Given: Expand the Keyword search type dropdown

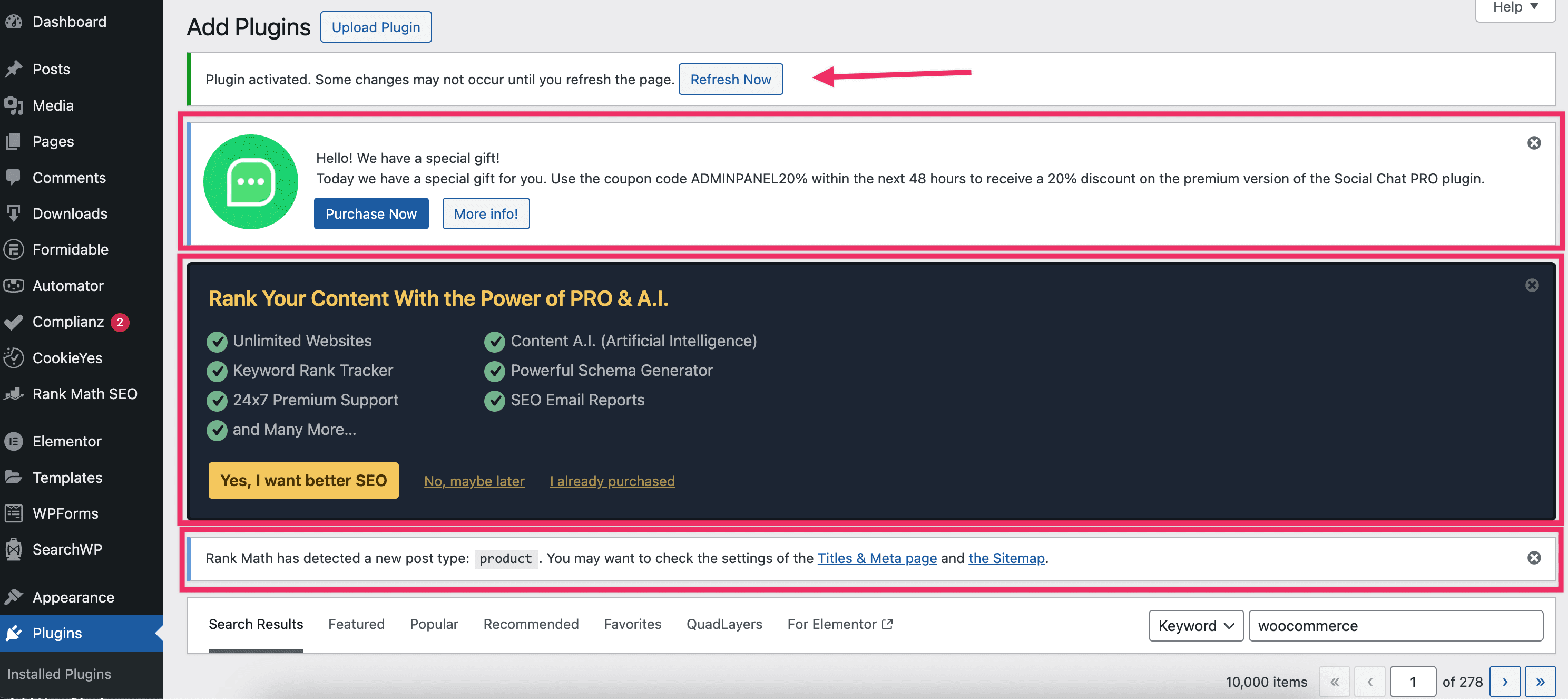Looking at the screenshot, I should click(x=1195, y=626).
